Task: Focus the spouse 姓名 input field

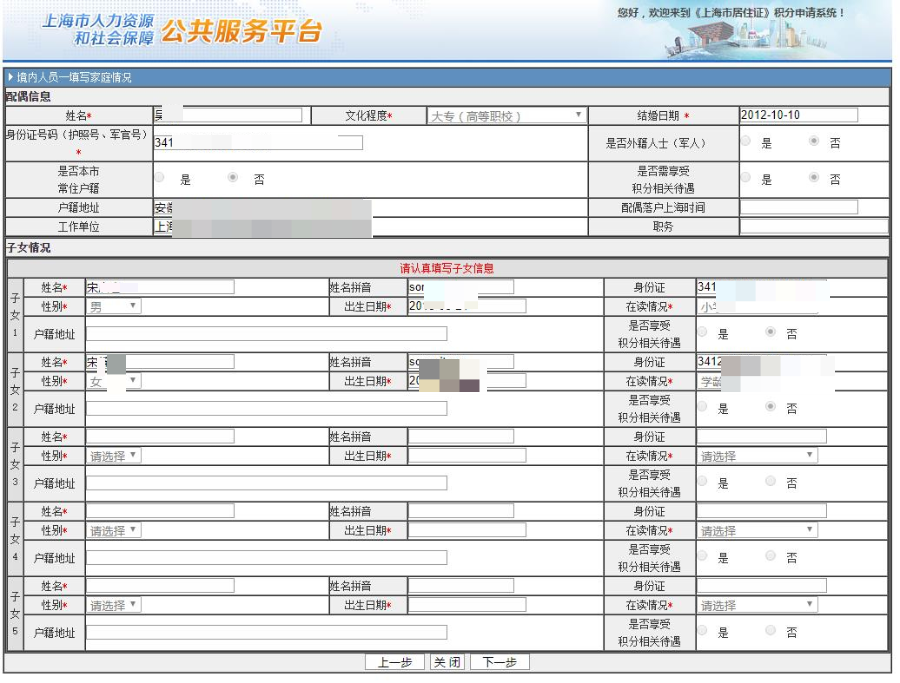Action: [228, 115]
